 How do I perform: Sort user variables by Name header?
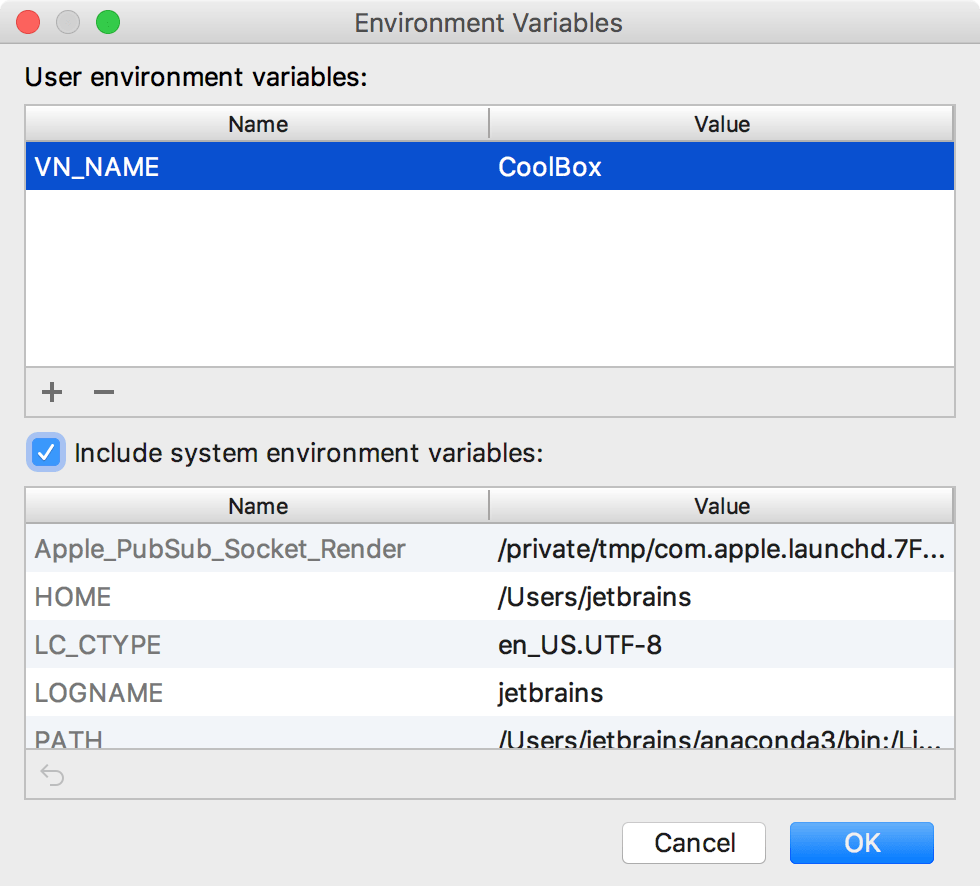point(257,124)
